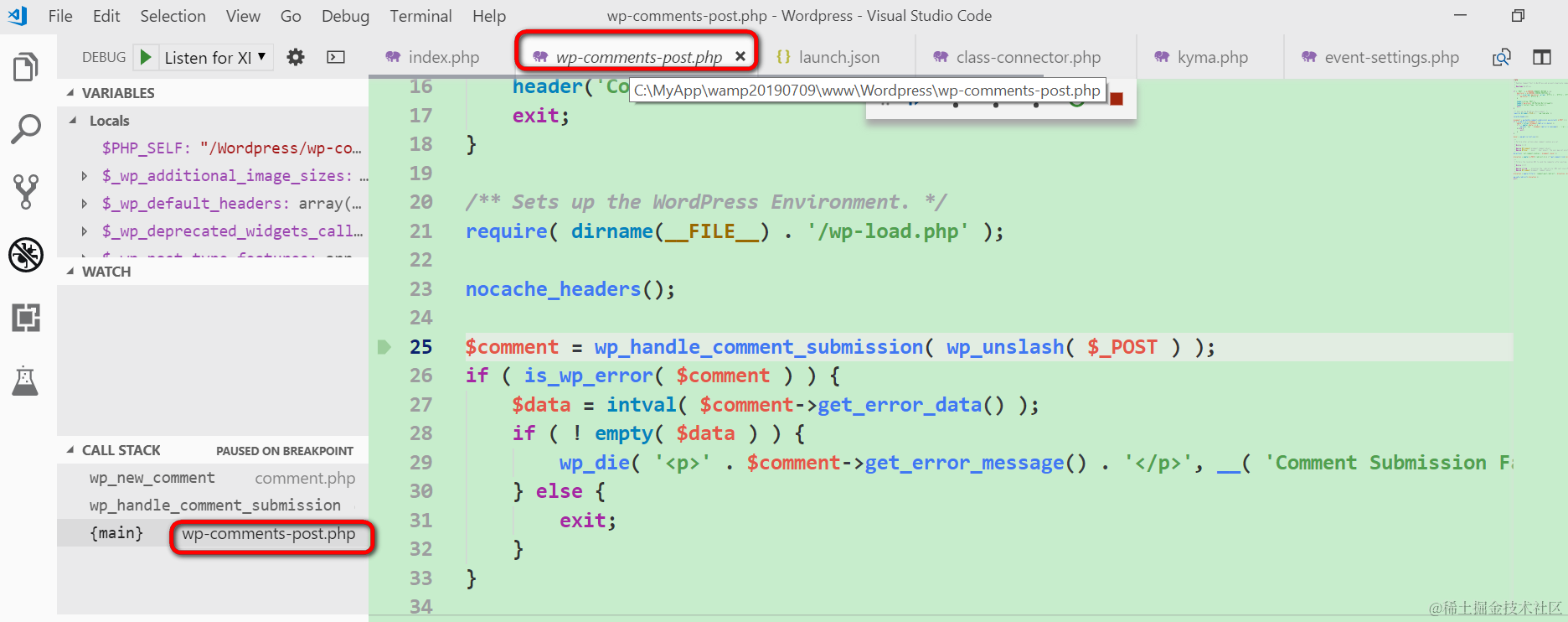
Task: Expand $_wp_deprecated_widgets_callbacks variable
Action: 84,231
